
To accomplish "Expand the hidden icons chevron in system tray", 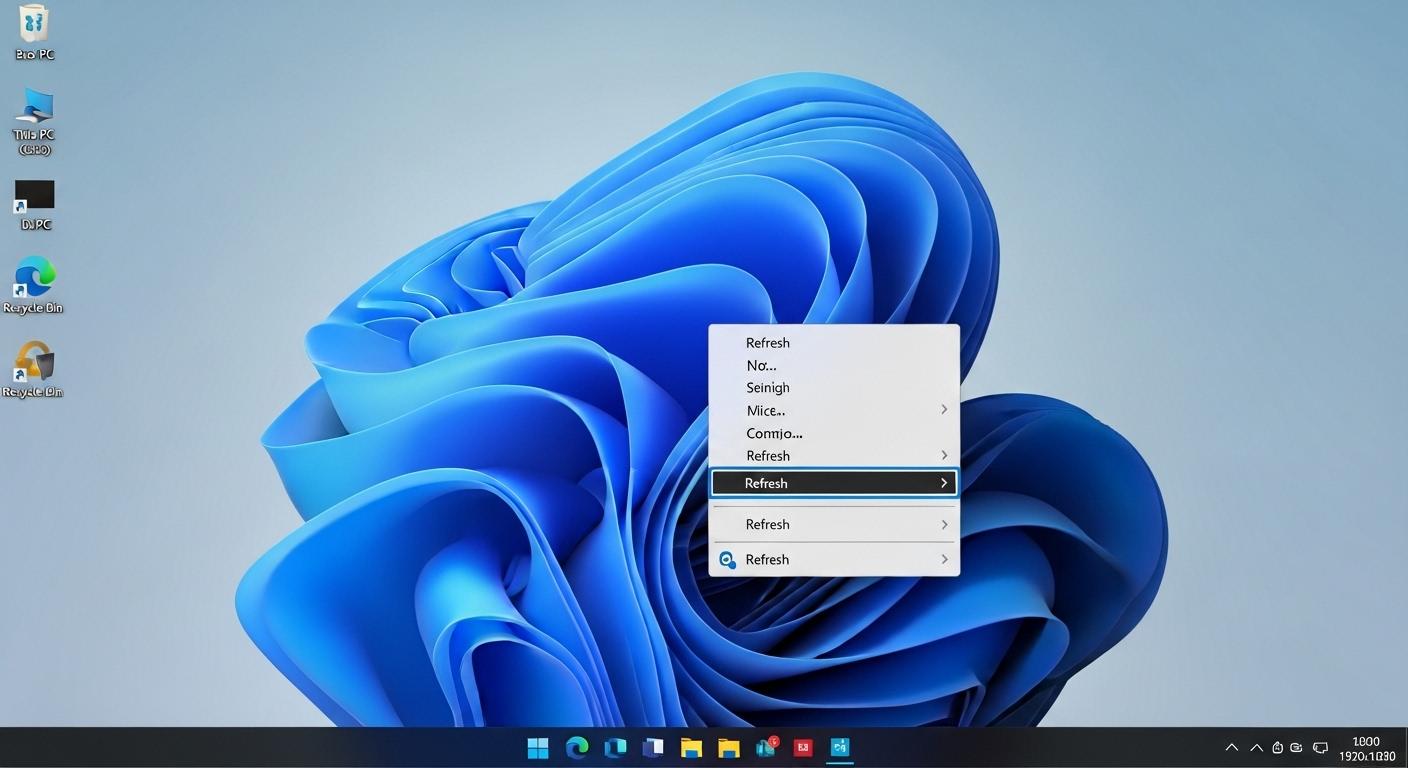I will pyautogui.click(x=1231, y=747).
